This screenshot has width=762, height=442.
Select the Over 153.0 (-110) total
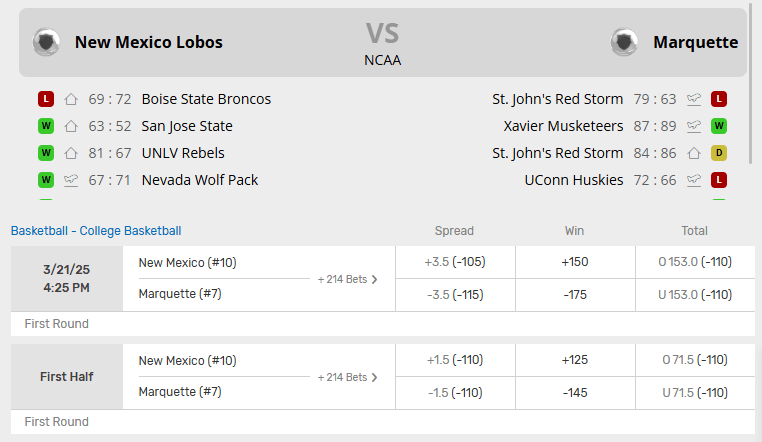tap(694, 263)
